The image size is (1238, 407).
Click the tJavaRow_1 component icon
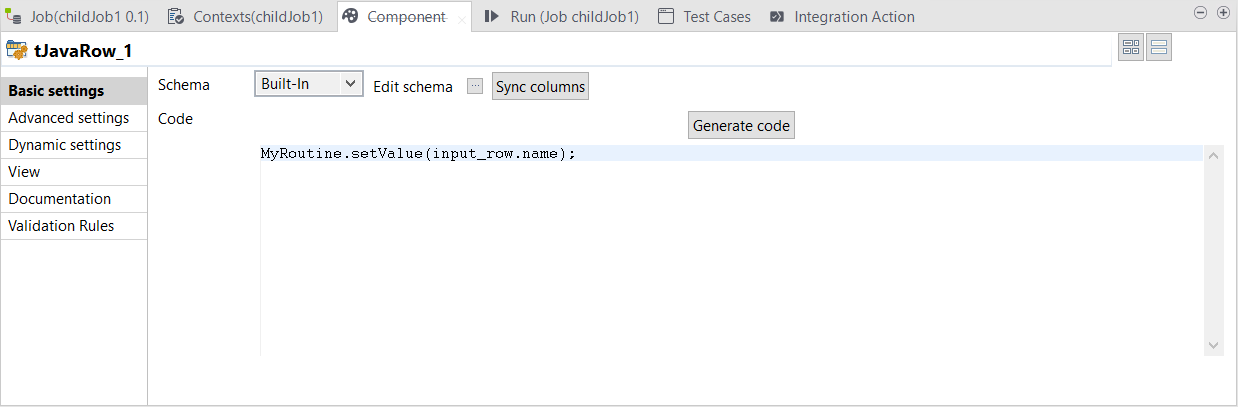(17, 50)
